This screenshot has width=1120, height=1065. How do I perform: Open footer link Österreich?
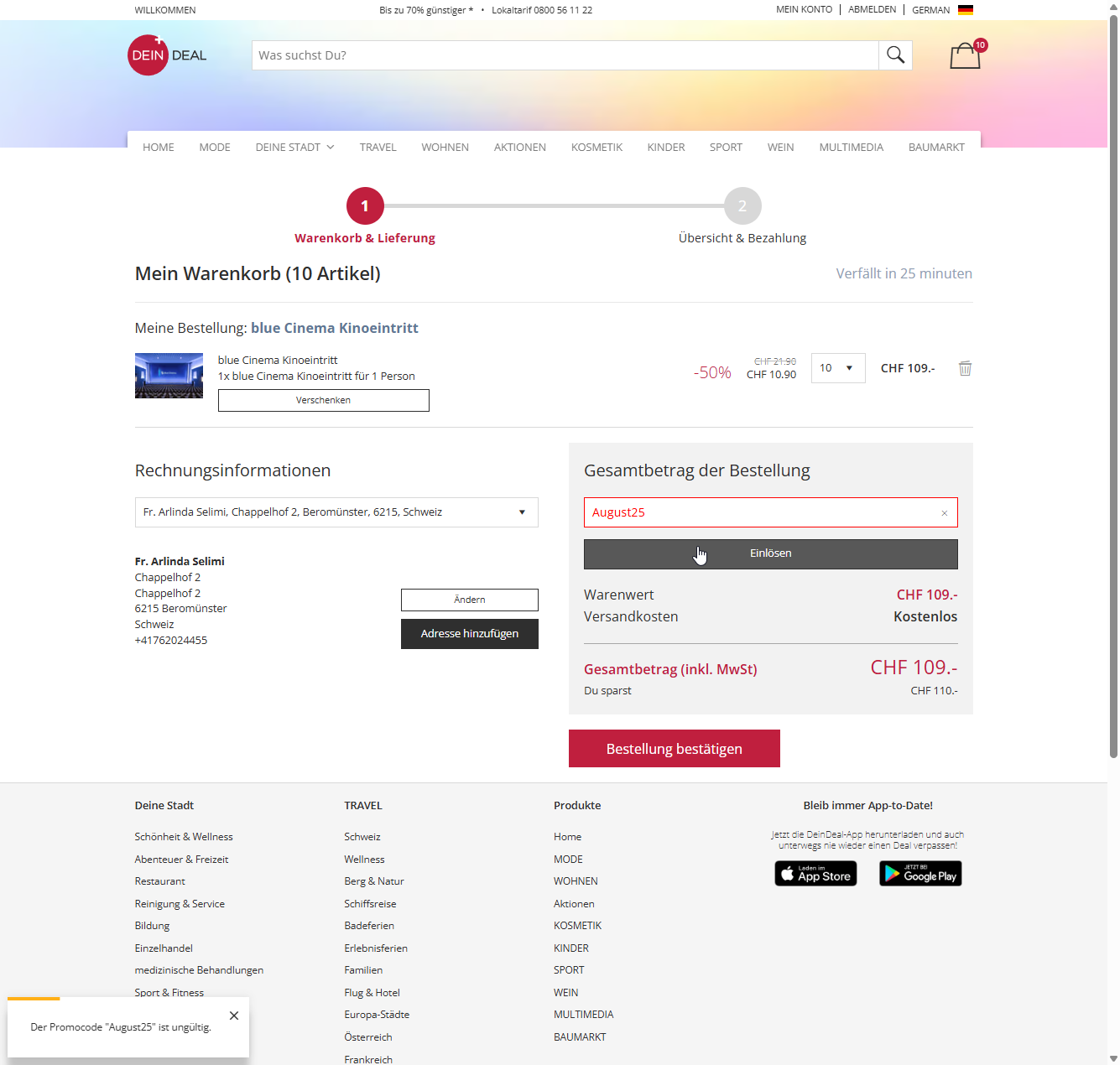coord(368,1037)
